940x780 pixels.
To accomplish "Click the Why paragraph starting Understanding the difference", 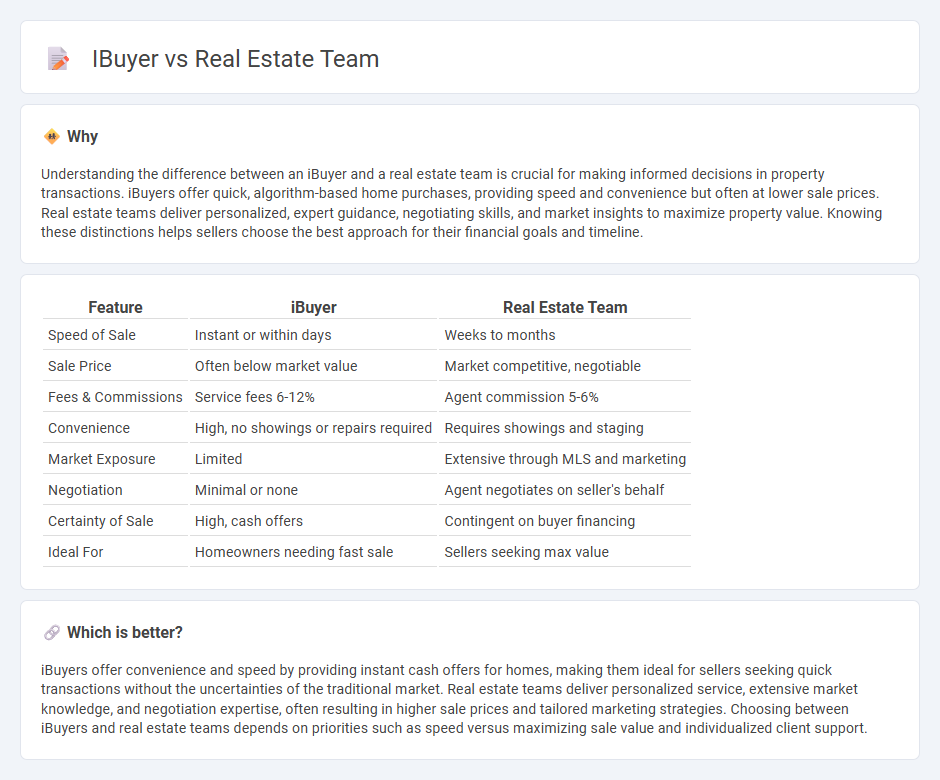I will click(462, 203).
